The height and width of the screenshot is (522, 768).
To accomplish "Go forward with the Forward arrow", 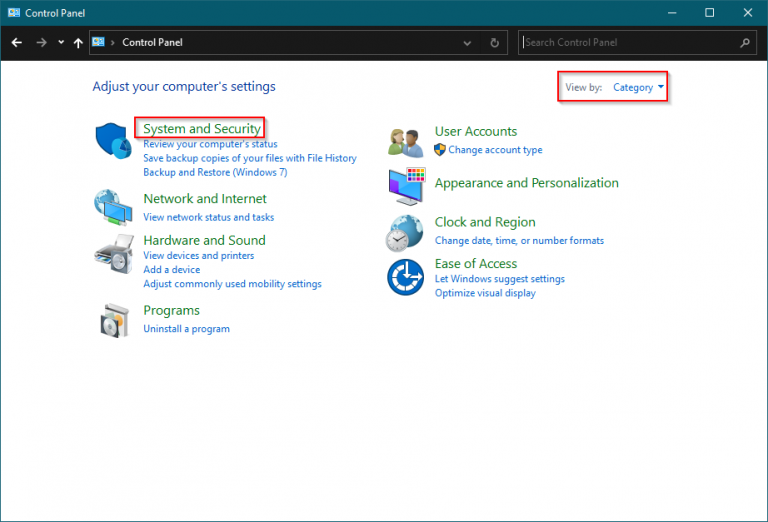I will (x=42, y=43).
